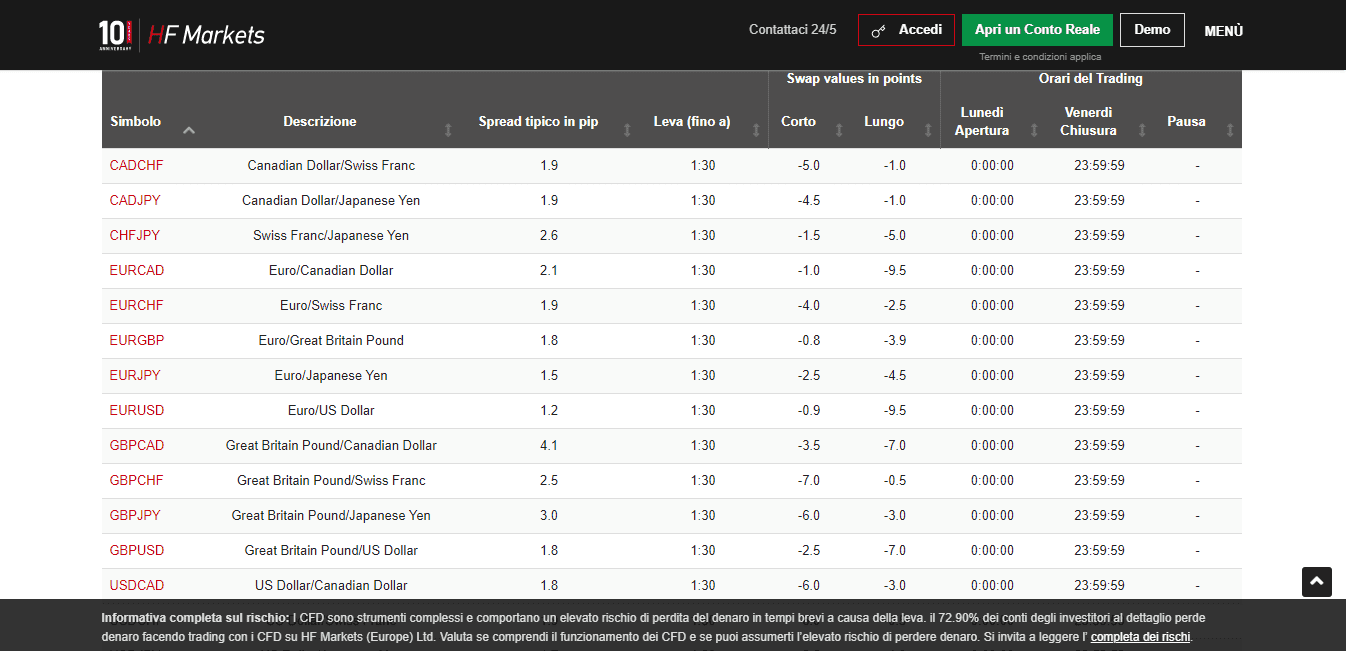Viewport: 1346px width, 651px height.
Task: Toggle sort order on Pausa column
Action: 1229,130
